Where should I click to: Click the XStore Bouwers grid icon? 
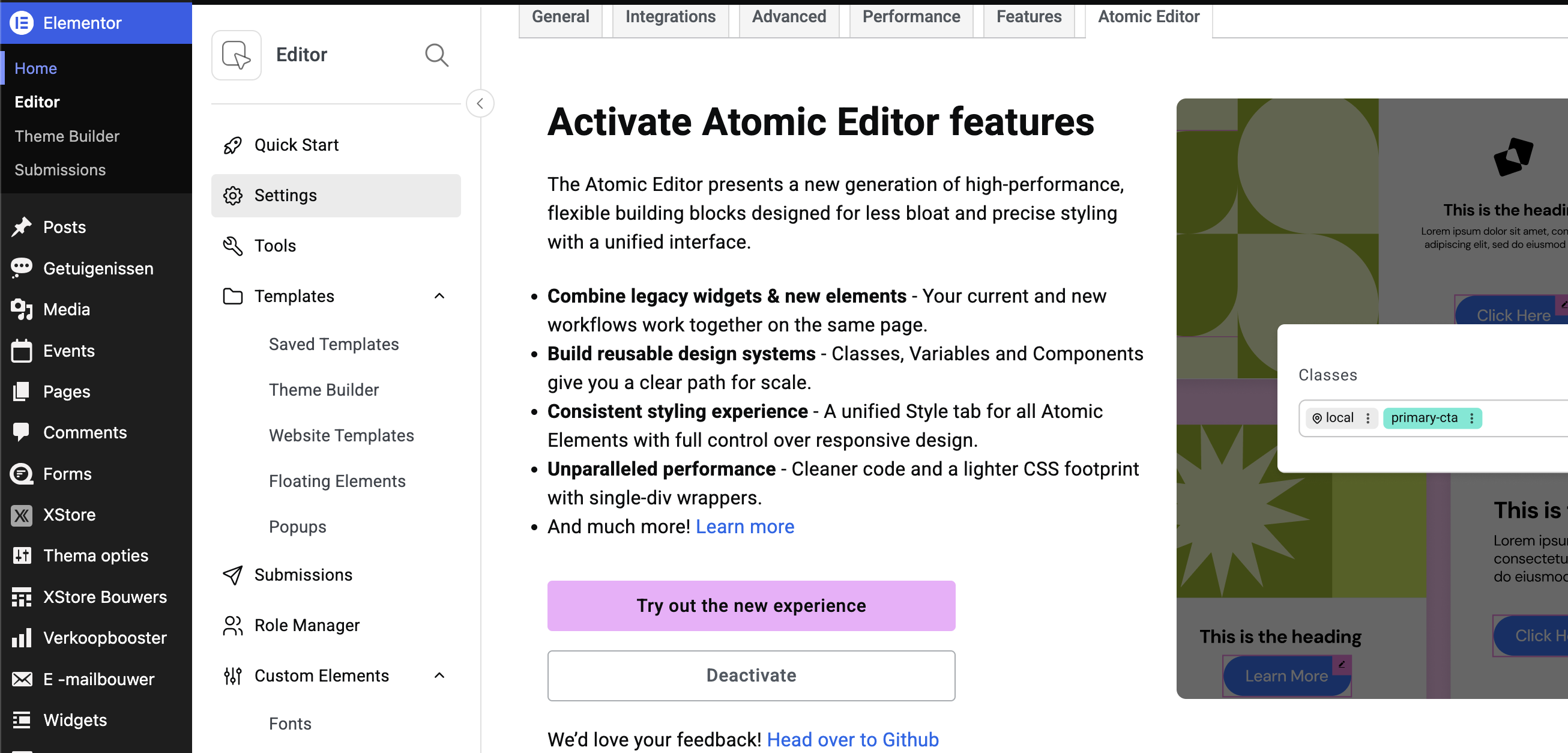coord(22,597)
